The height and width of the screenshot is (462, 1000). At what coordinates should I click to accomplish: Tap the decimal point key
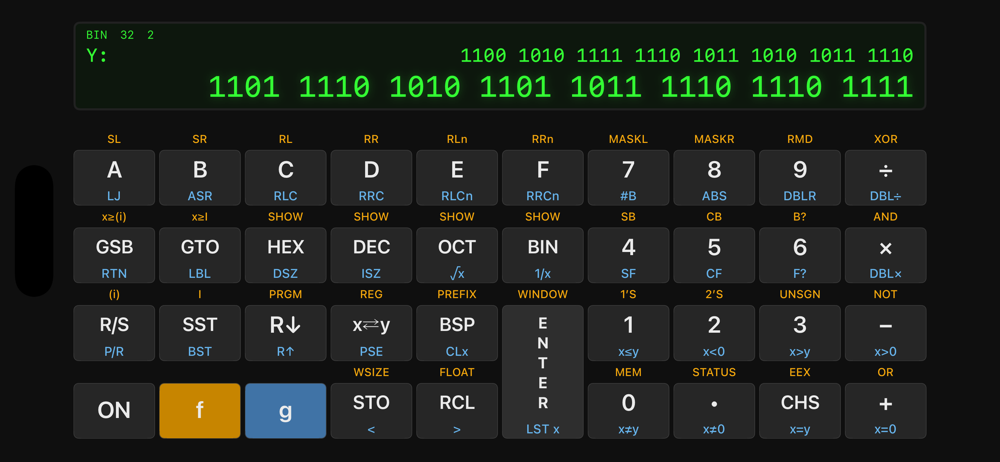(x=714, y=411)
